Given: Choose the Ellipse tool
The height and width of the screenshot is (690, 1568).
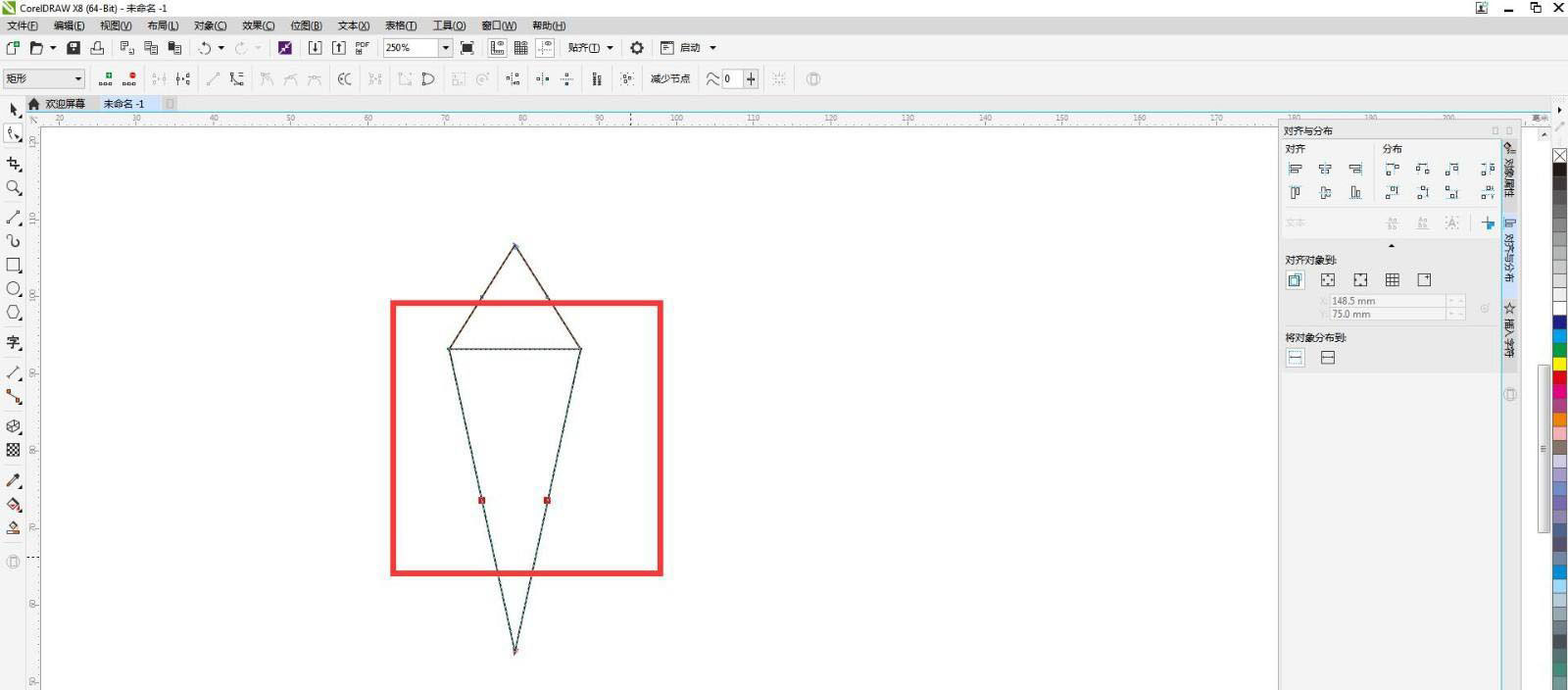Looking at the screenshot, I should click(14, 289).
